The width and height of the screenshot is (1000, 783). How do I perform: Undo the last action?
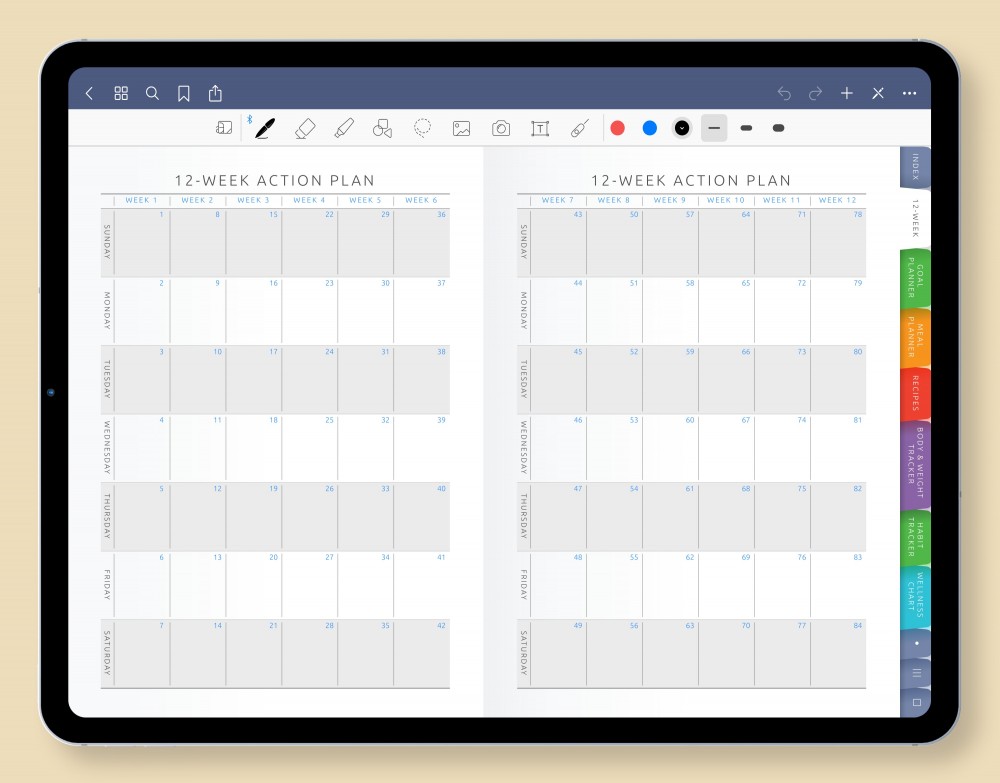pyautogui.click(x=784, y=94)
